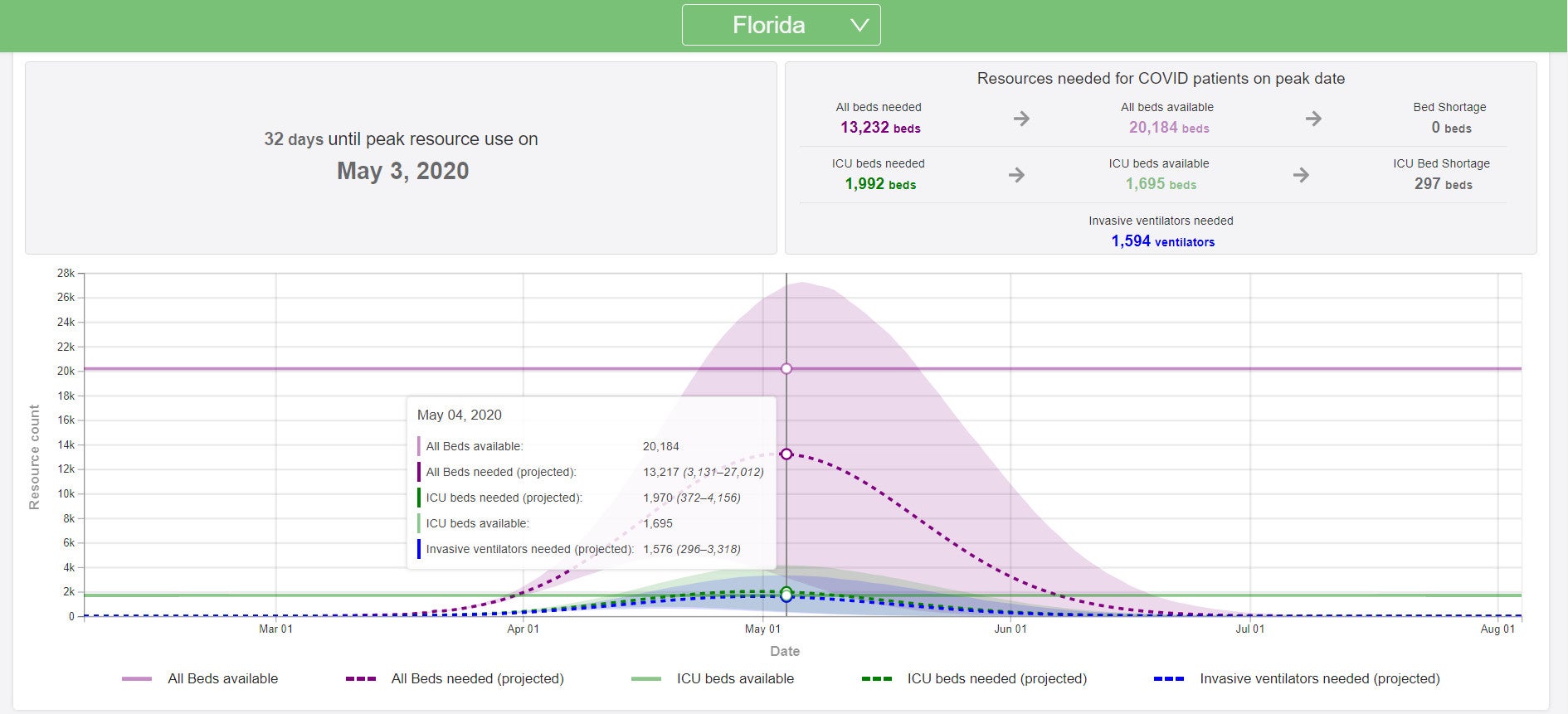Click the 297 ICU bed shortage value

1444,184
